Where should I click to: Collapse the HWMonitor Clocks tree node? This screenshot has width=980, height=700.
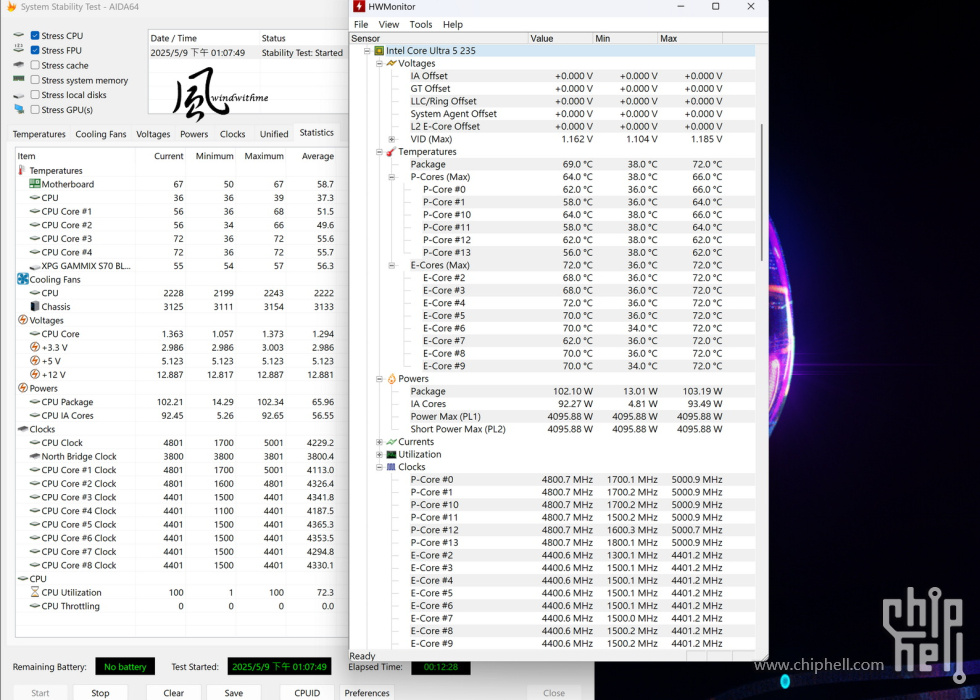tap(379, 467)
